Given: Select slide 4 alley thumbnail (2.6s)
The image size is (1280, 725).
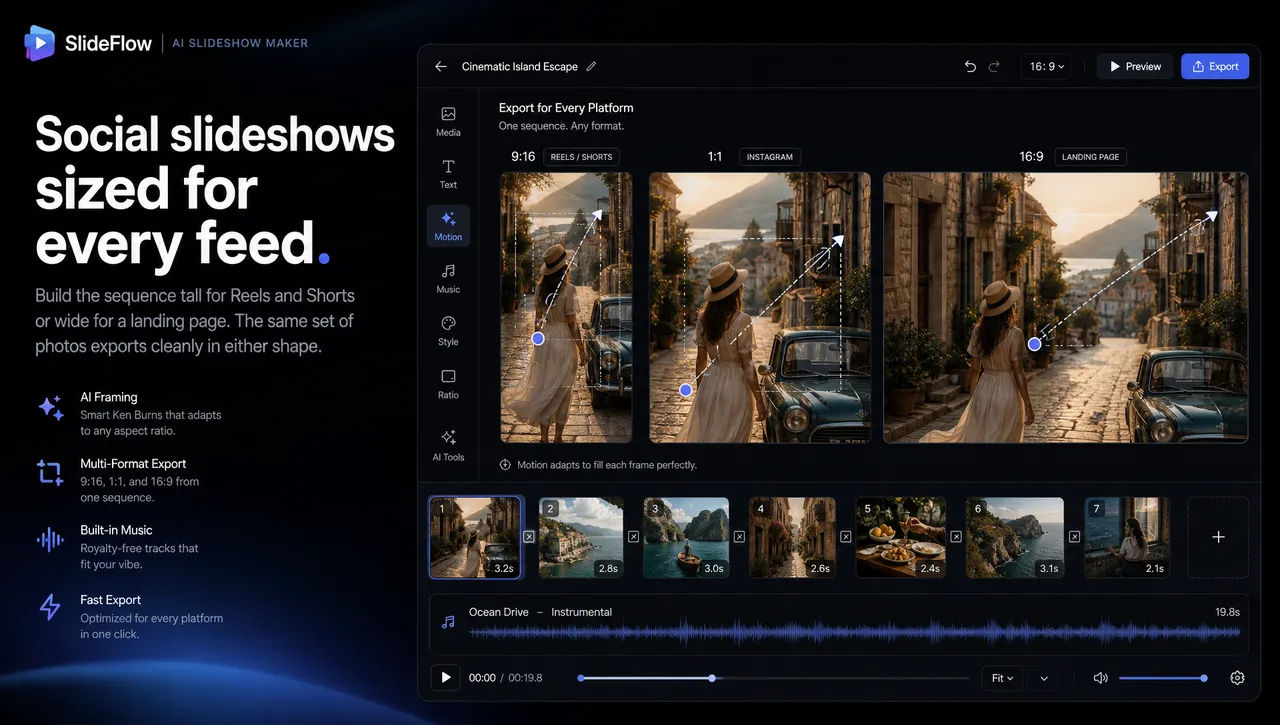Looking at the screenshot, I should point(791,537).
